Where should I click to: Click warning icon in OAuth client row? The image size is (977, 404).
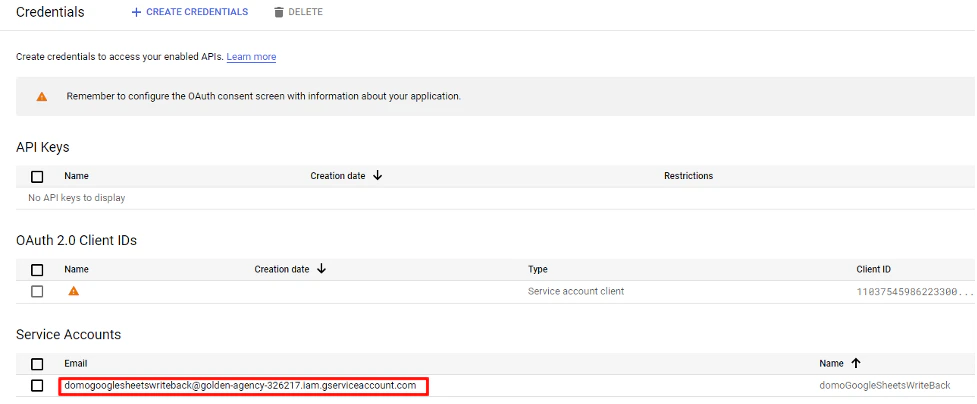point(74,291)
